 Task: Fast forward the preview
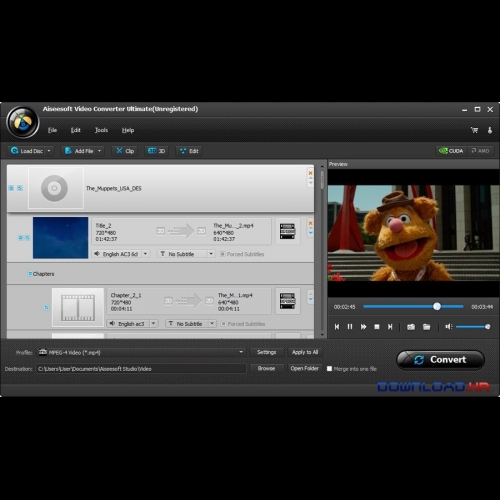(x=363, y=327)
